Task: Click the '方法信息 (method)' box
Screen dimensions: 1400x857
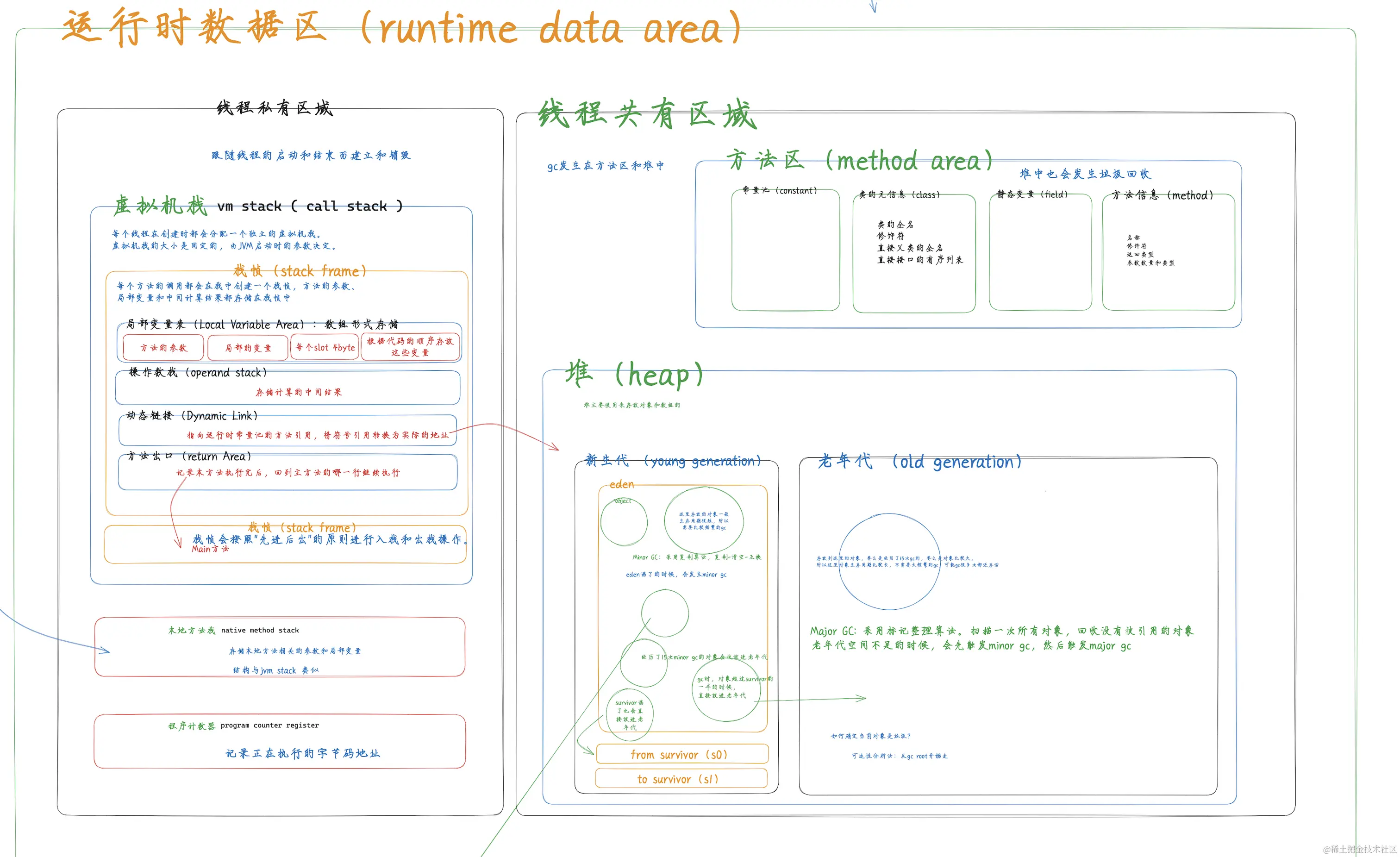Action: pos(1168,253)
